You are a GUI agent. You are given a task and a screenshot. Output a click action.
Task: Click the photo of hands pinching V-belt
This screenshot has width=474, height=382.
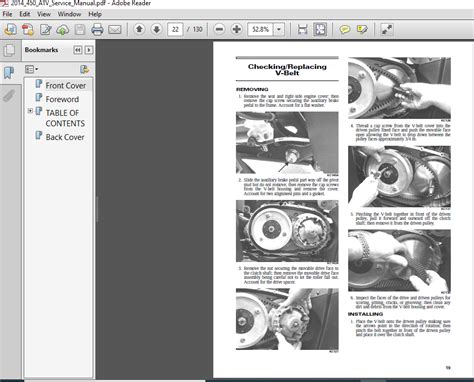pyautogui.click(x=399, y=260)
